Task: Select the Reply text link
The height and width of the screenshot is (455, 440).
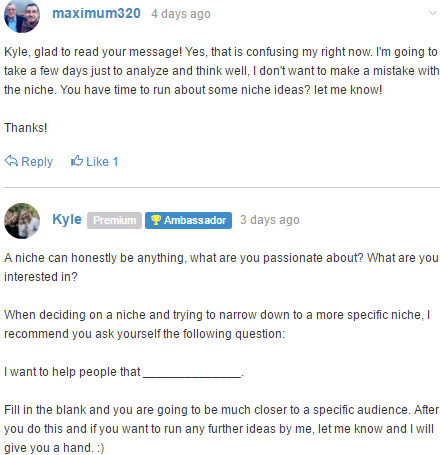Action: (x=37, y=162)
